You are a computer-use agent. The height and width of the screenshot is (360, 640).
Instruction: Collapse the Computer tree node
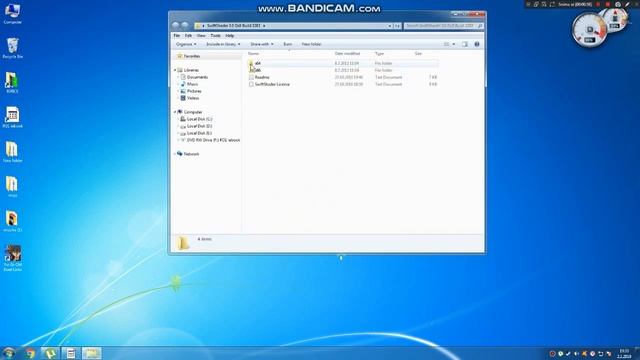tap(175, 112)
